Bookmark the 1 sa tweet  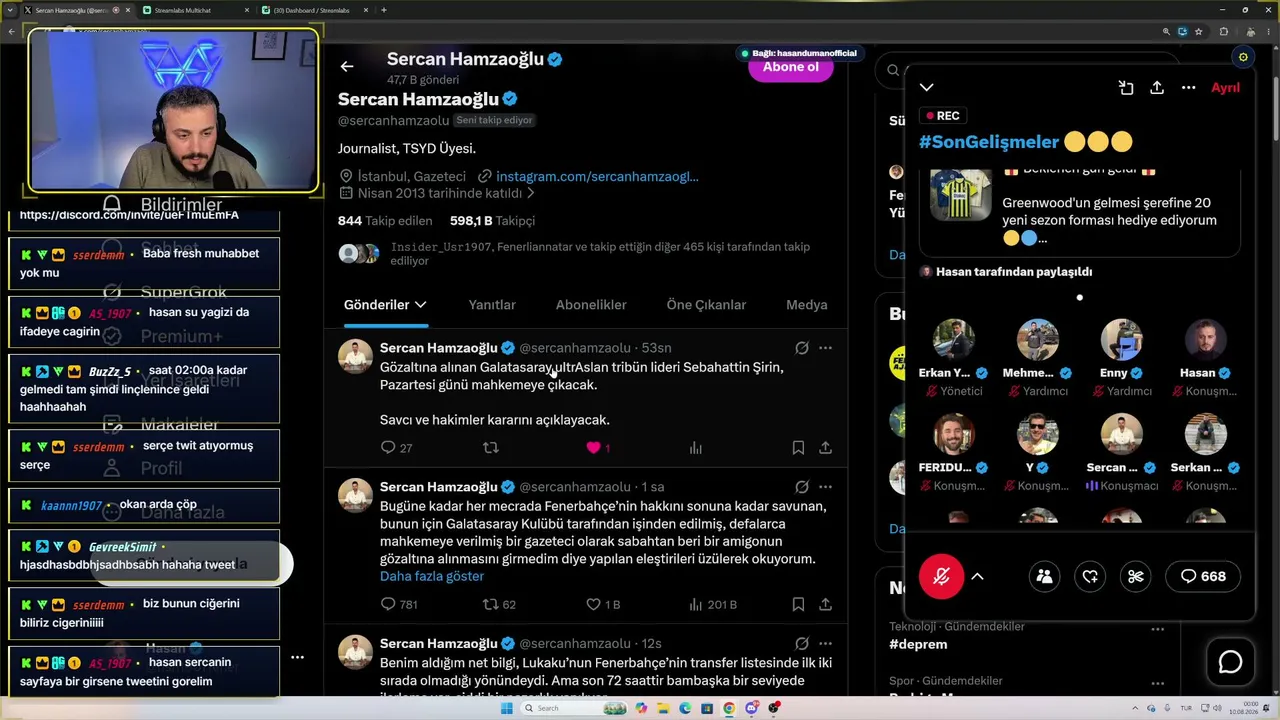[798, 604]
